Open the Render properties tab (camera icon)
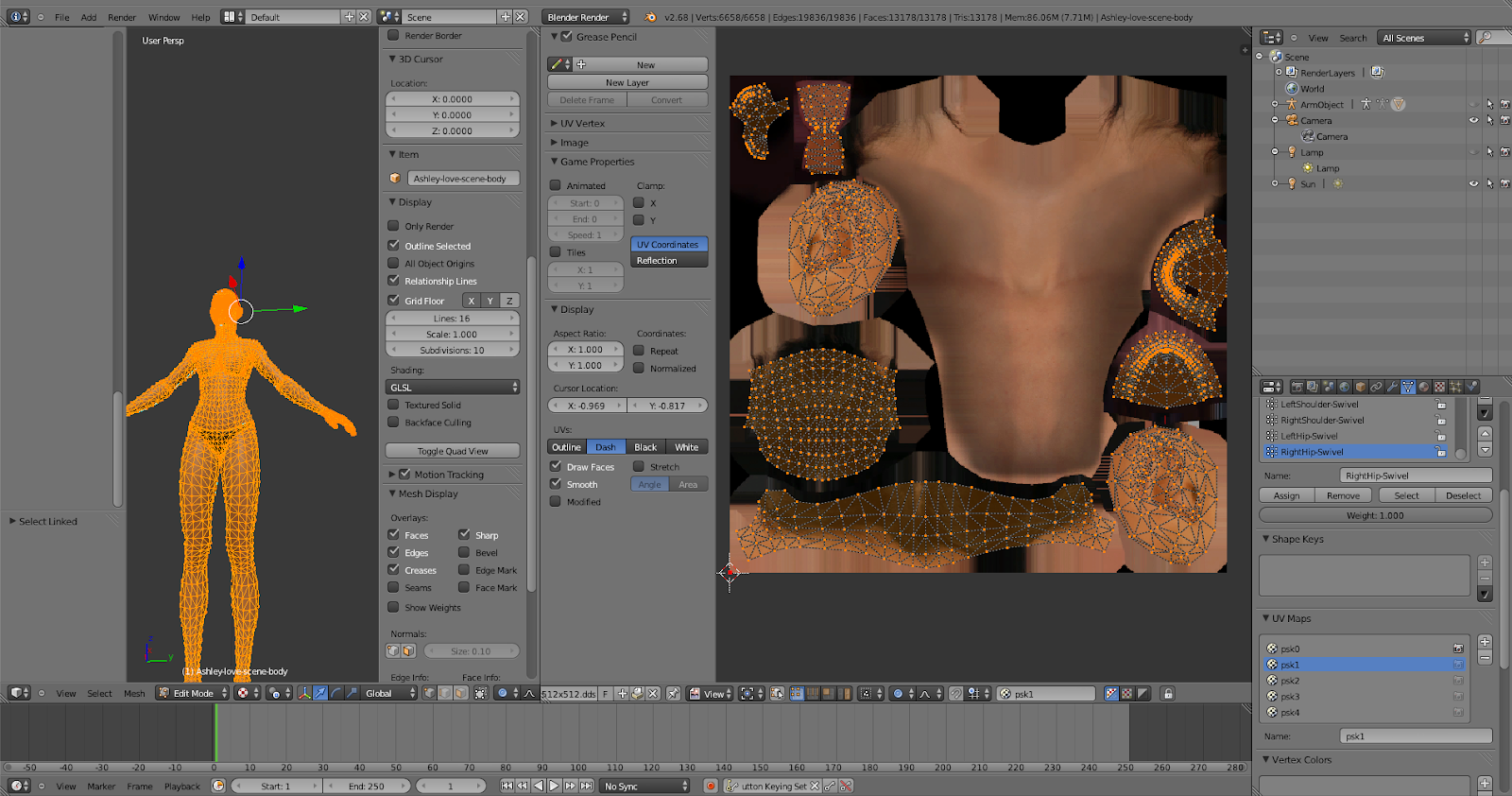Image resolution: width=1512 pixels, height=796 pixels. click(x=1297, y=387)
